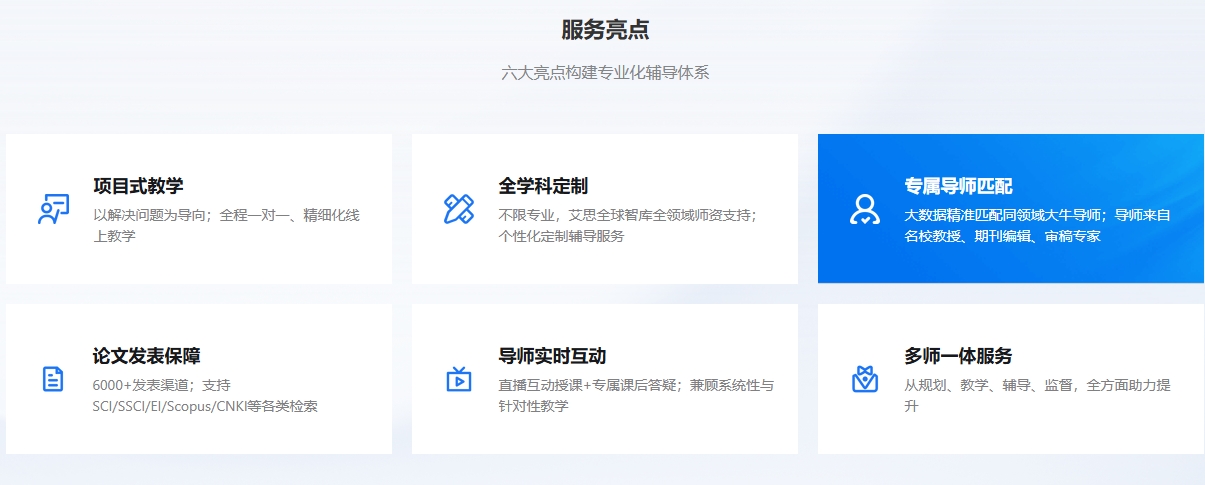Open the 全学科定制 card title
The image size is (1205, 485).
coord(543,186)
